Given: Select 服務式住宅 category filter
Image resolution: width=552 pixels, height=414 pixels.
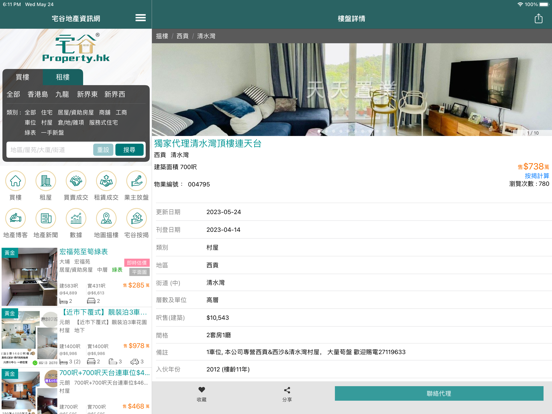Looking at the screenshot, I should [104, 123].
